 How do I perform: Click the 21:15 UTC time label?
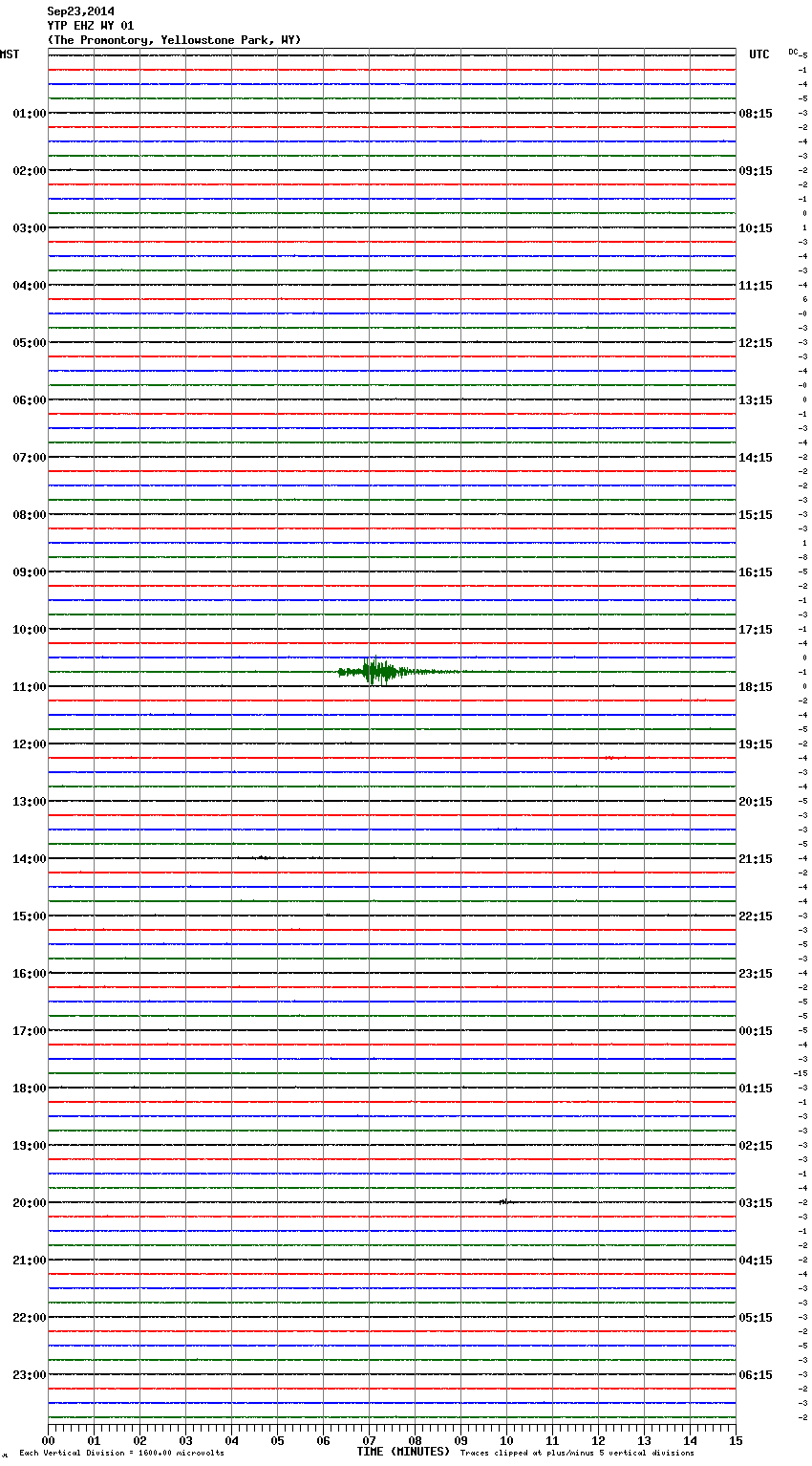click(756, 859)
